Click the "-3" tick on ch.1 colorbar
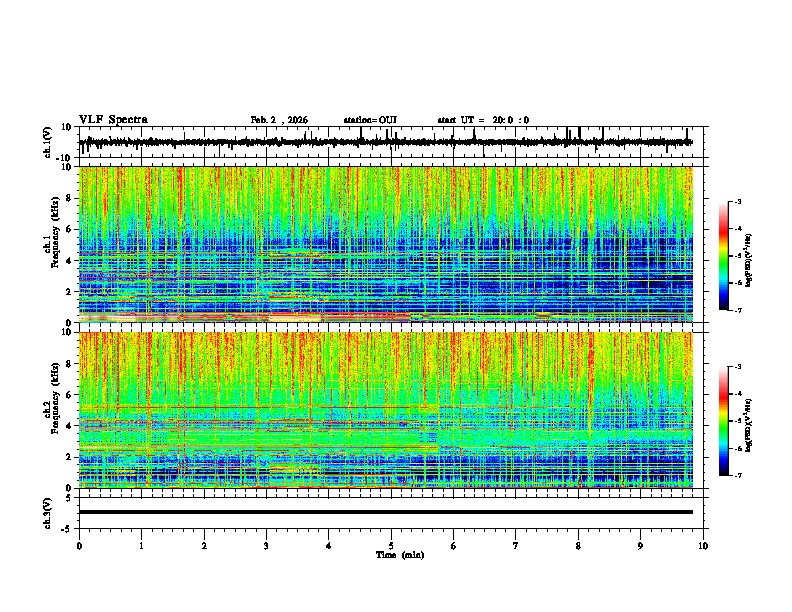Screen dimensions: 792x612 click(x=737, y=201)
